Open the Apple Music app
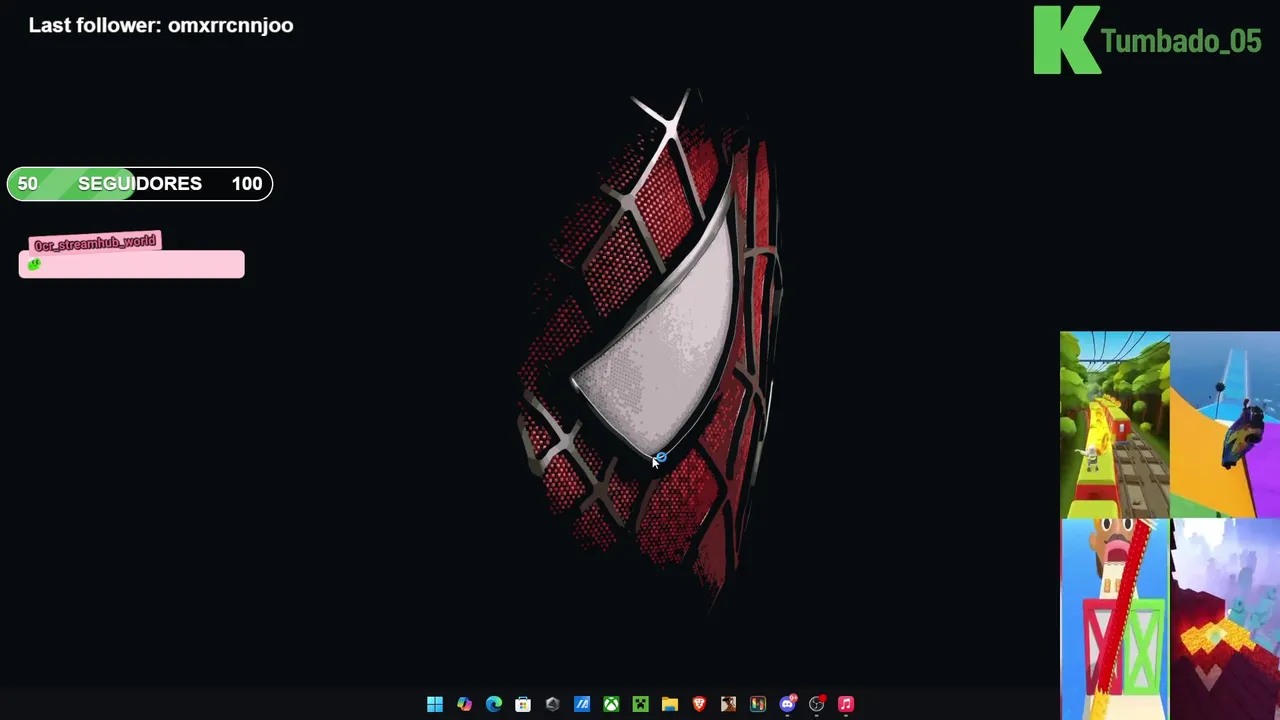 pyautogui.click(x=846, y=704)
